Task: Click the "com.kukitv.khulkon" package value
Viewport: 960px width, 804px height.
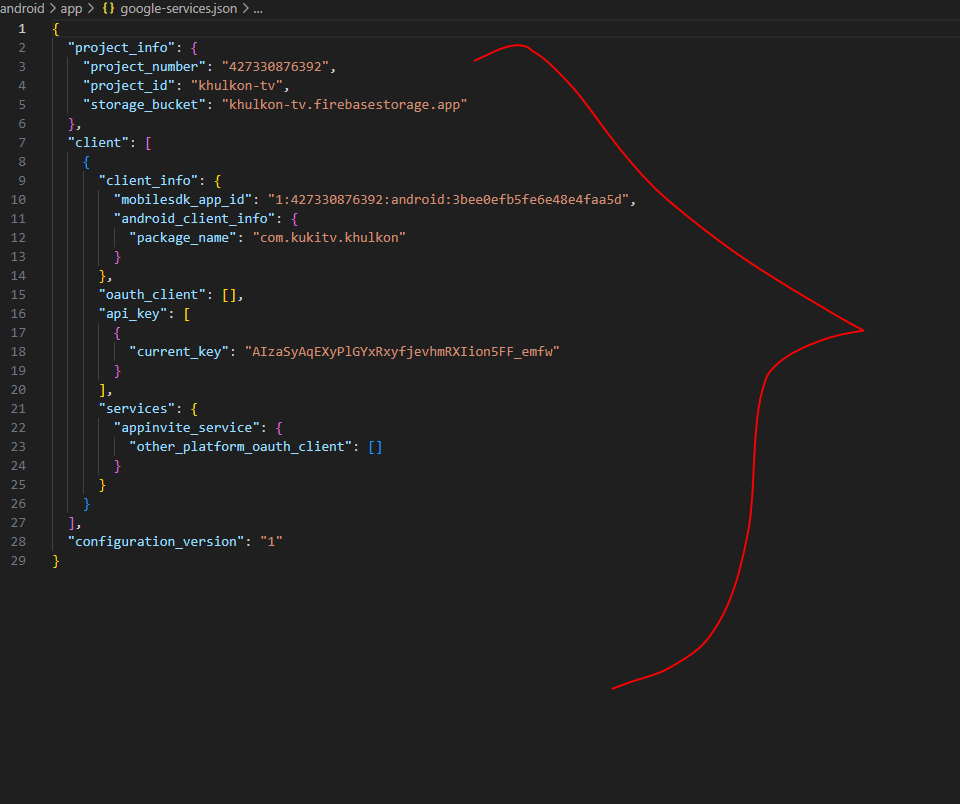Action: [329, 238]
